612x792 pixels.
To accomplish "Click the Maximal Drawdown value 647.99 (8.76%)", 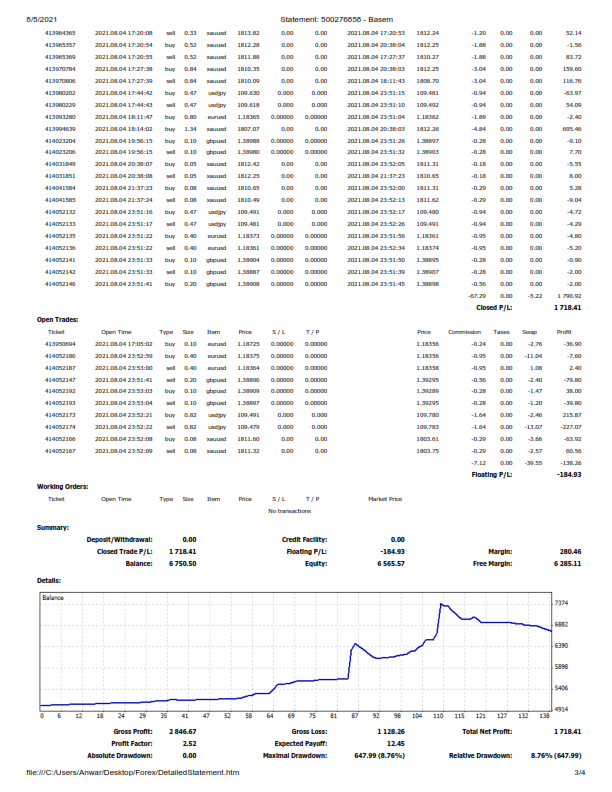I will pos(380,756).
